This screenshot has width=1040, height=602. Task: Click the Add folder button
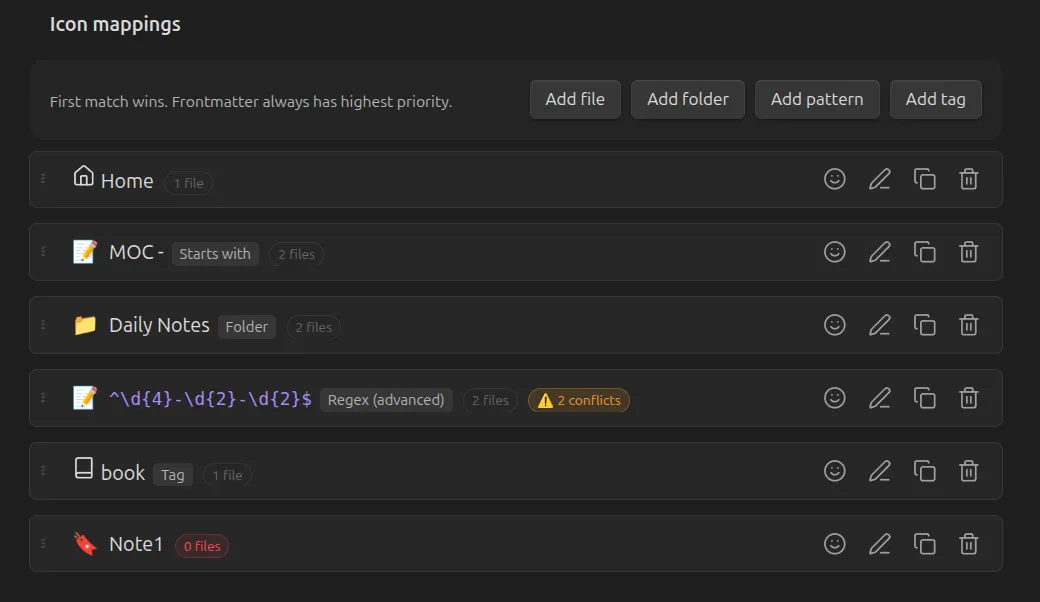[x=688, y=99]
